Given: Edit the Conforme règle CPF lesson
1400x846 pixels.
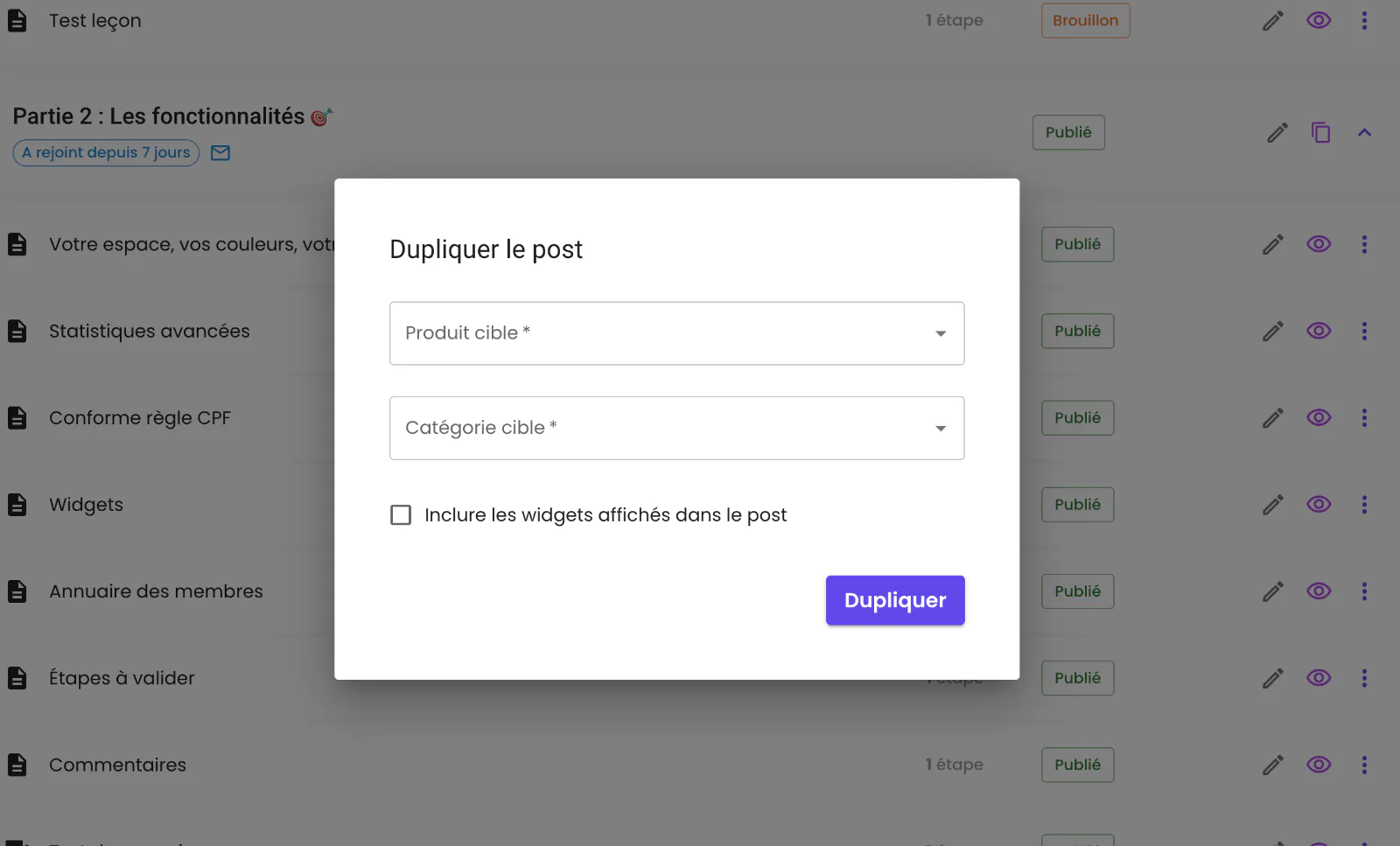Looking at the screenshot, I should coord(1273,417).
